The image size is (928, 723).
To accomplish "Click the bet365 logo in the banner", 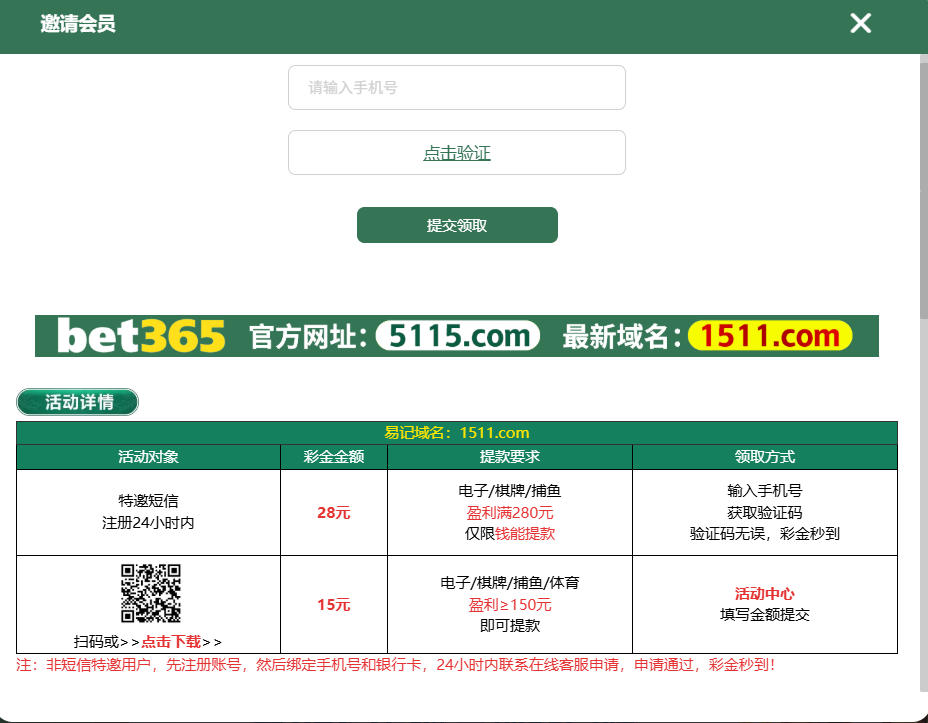I will [141, 337].
